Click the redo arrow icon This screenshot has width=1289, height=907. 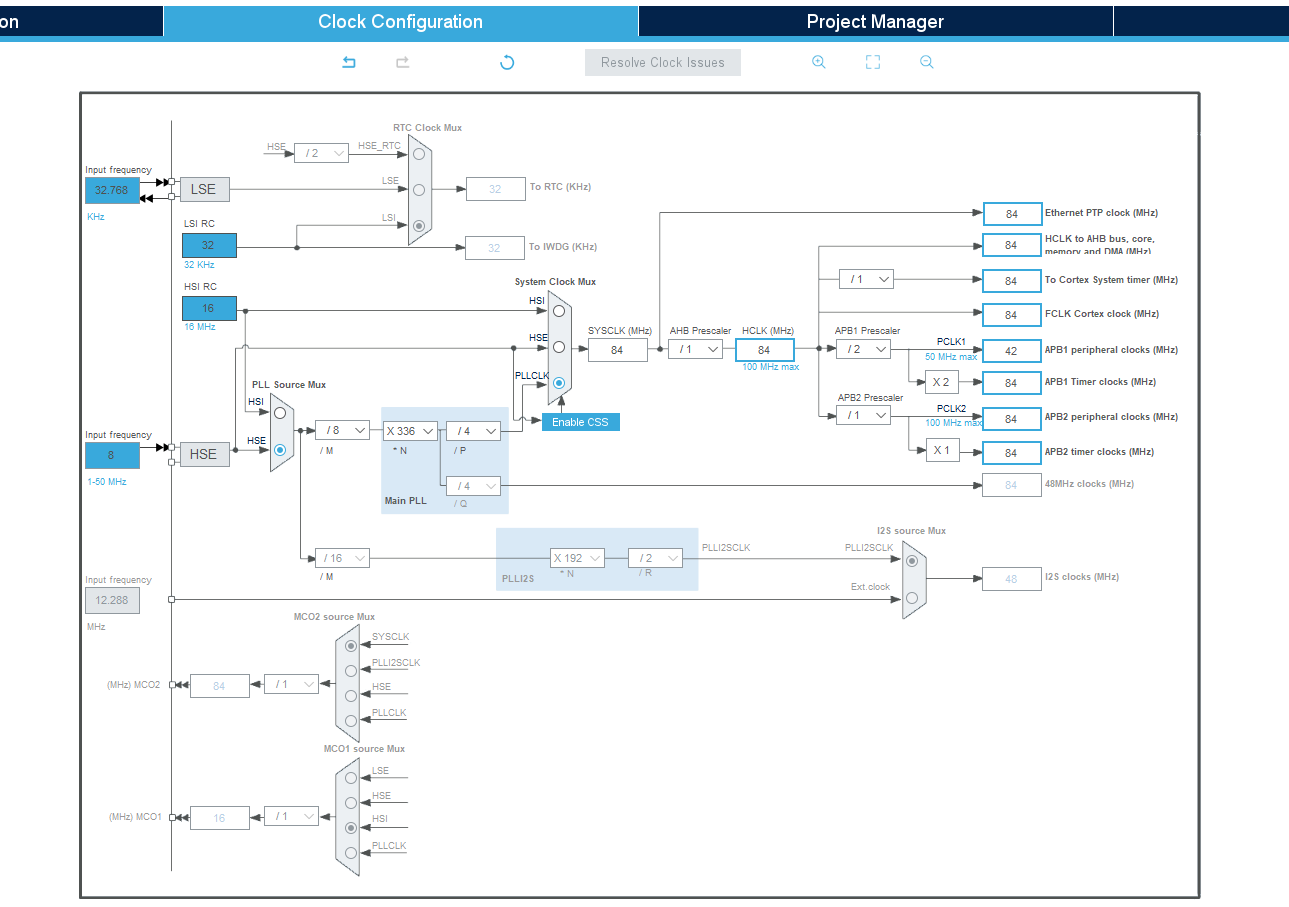click(x=403, y=62)
